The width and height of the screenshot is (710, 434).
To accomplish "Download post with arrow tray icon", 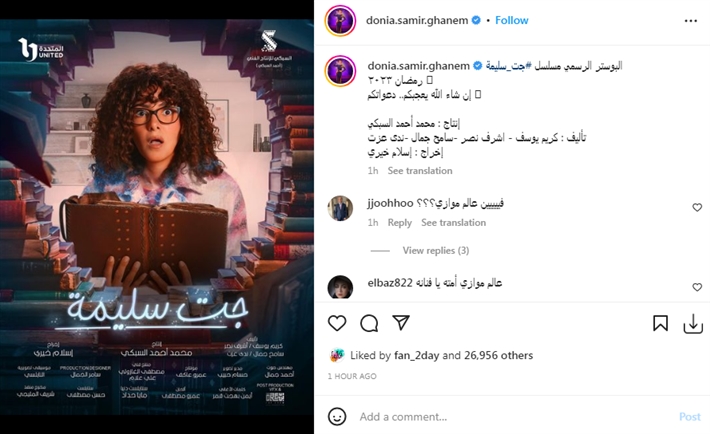I will [693, 323].
